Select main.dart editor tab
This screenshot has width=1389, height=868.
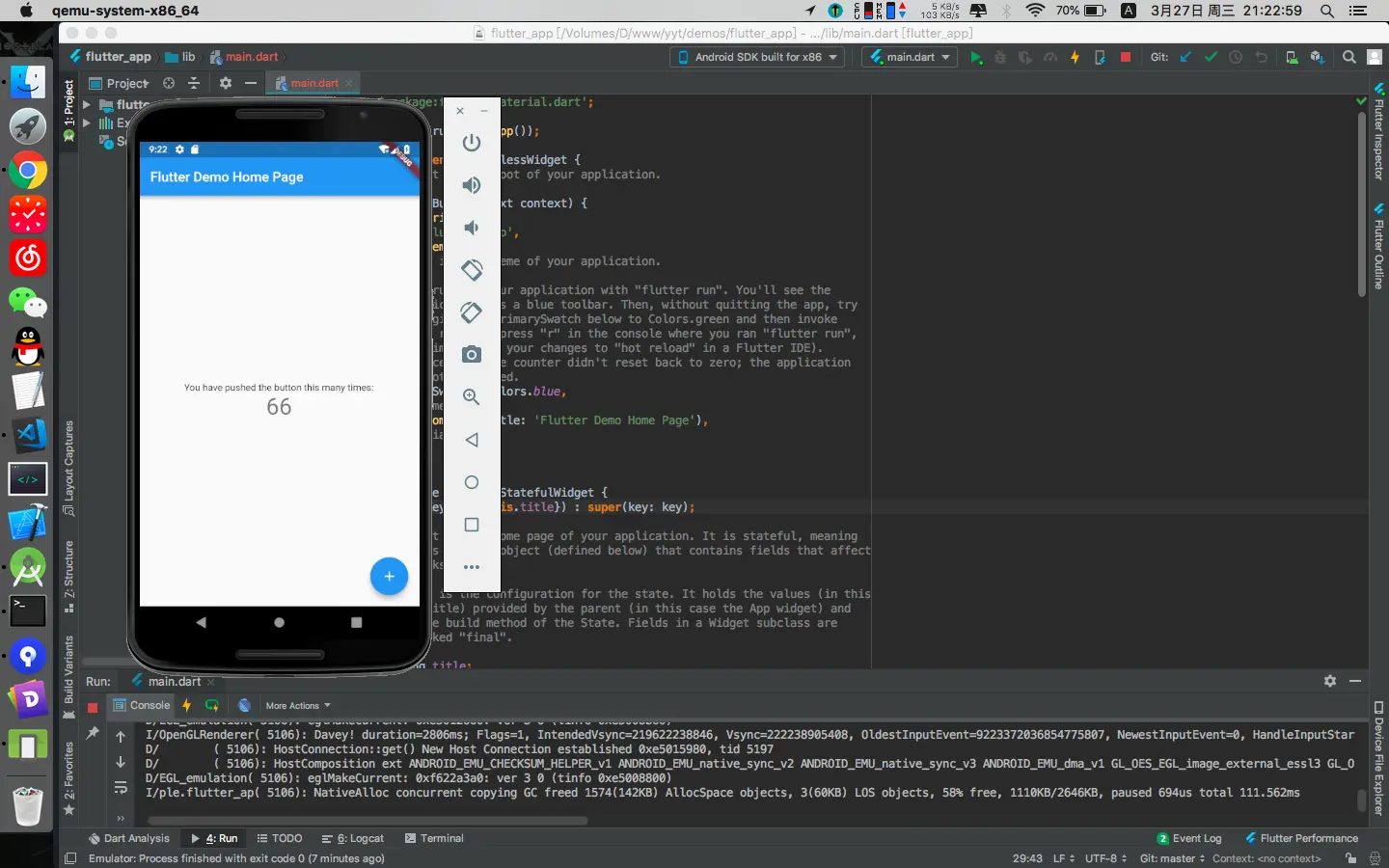click(x=314, y=83)
